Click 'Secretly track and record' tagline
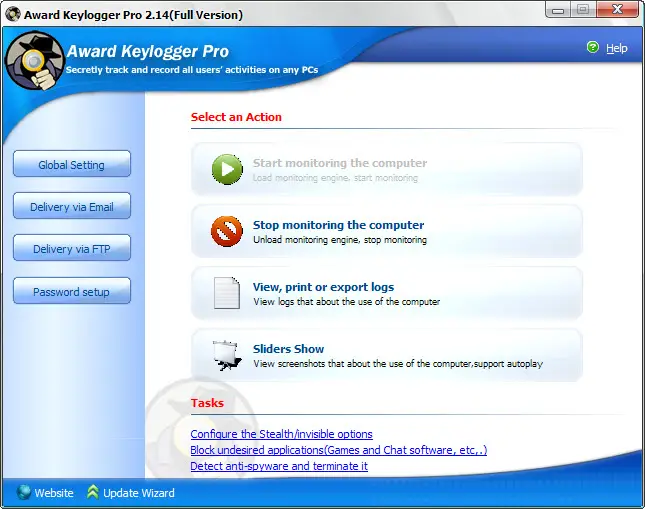The image size is (645, 509). point(192,70)
